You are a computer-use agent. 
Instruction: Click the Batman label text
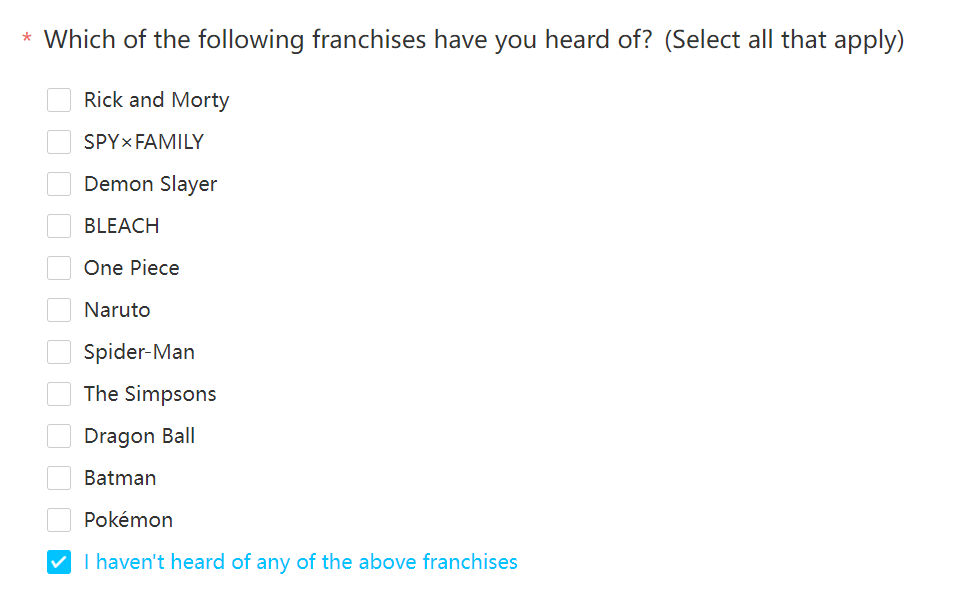[120, 478]
